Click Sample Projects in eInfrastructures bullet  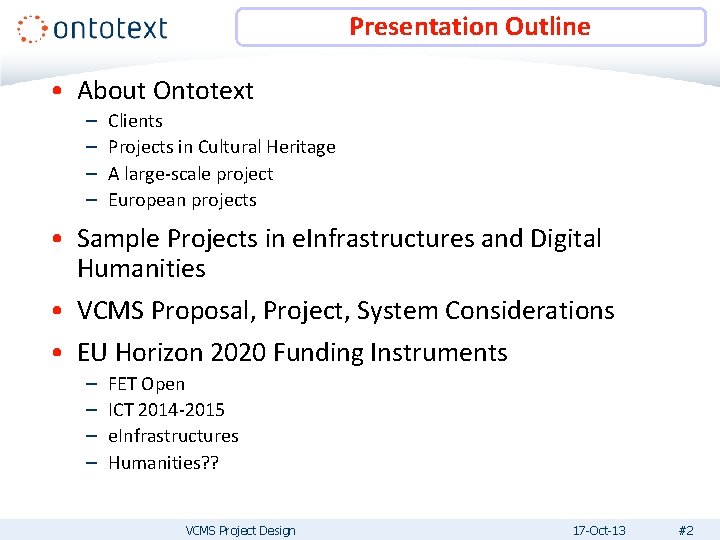click(x=339, y=253)
